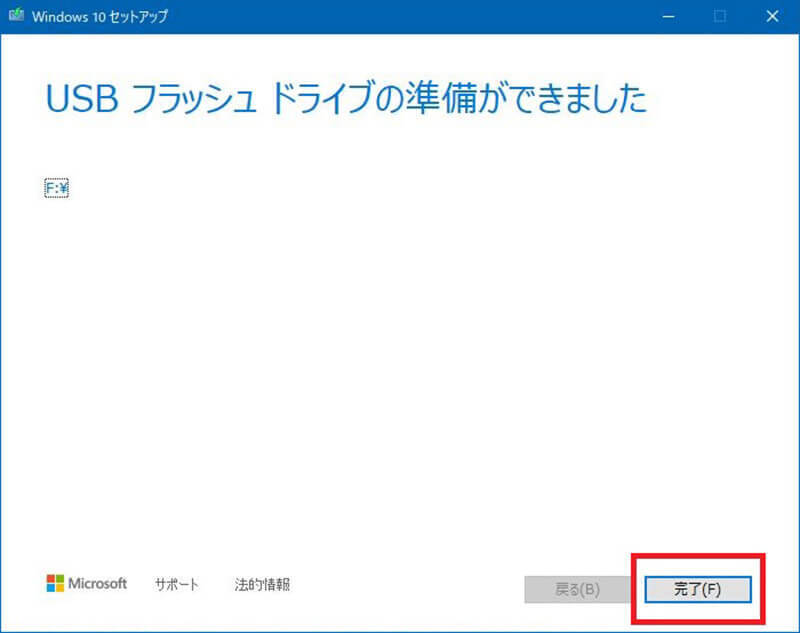Click the 完了(F) finish button
The image size is (800, 633).
tap(697, 589)
